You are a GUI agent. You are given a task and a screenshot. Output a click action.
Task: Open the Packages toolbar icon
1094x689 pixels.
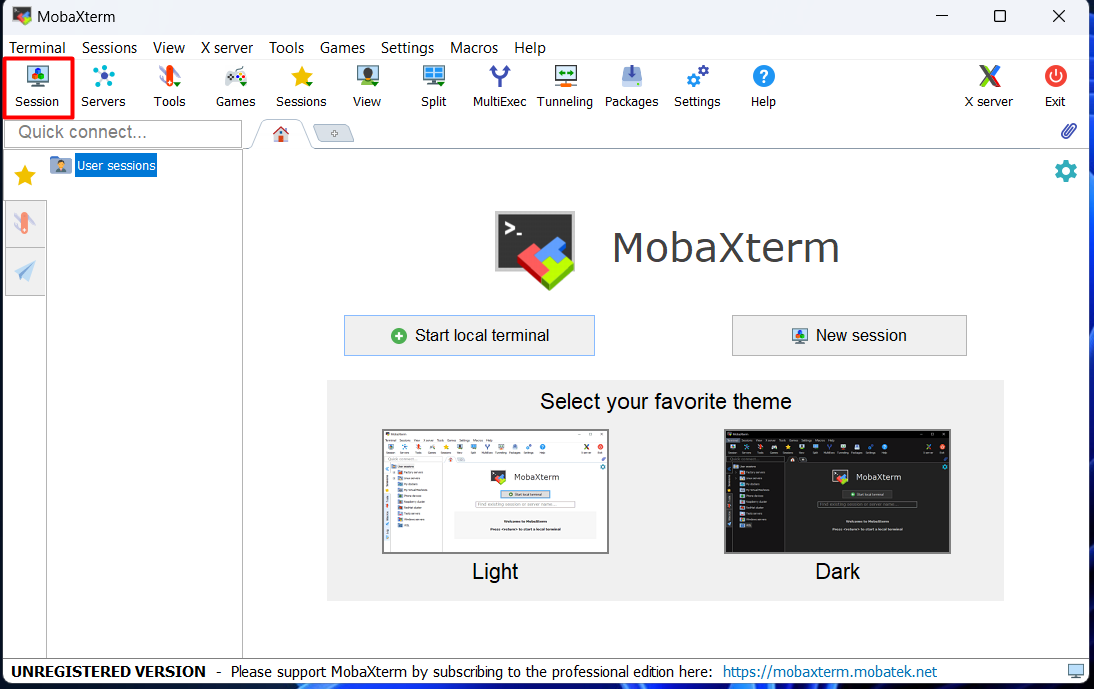click(631, 87)
